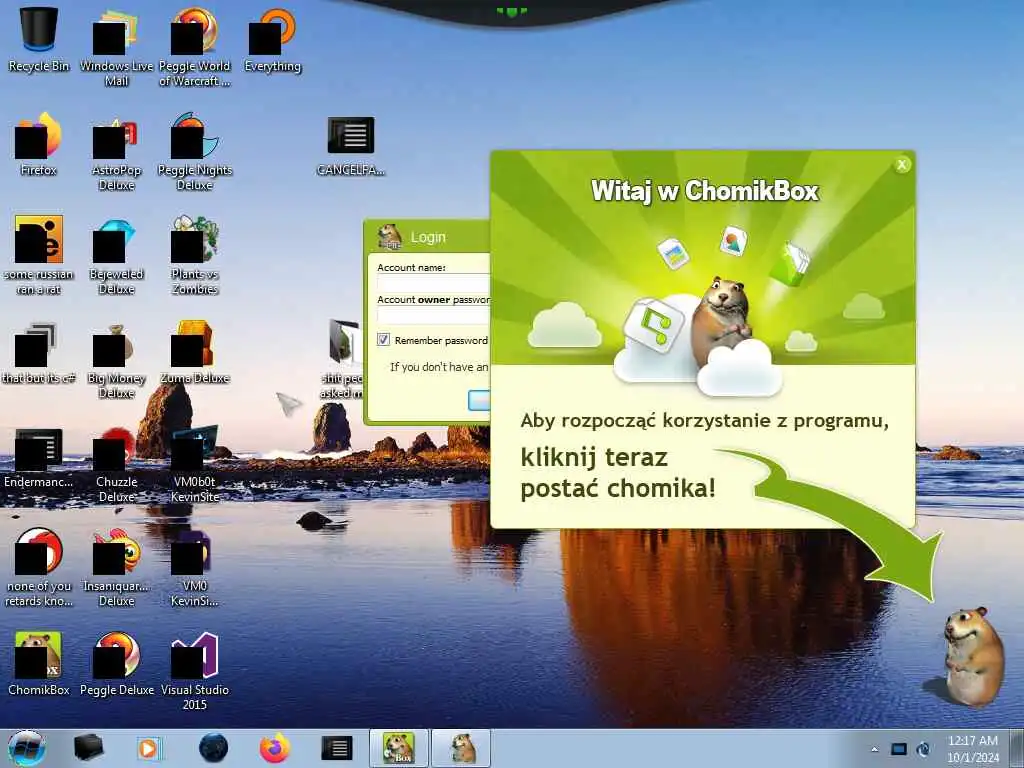Select the 'some russian ran a rat' icon
Viewport: 1024px width, 768px height.
(39, 255)
